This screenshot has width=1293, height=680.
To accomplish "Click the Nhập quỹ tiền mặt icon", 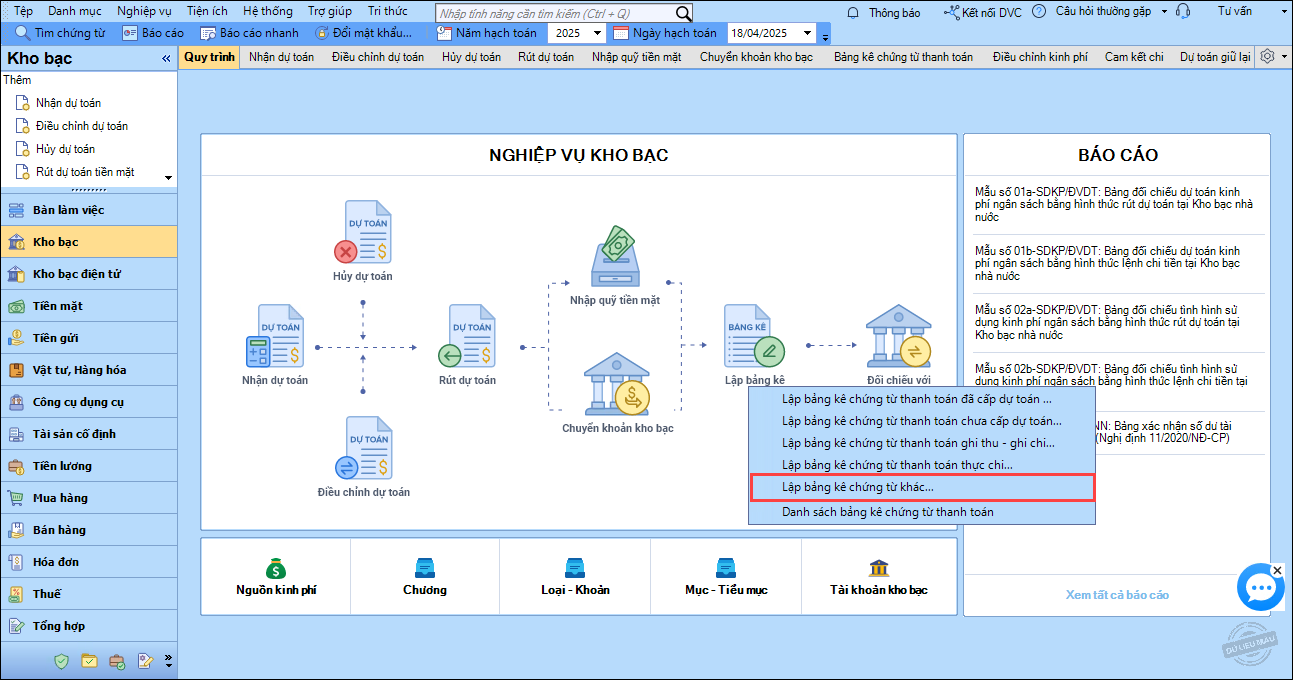I will tap(615, 257).
